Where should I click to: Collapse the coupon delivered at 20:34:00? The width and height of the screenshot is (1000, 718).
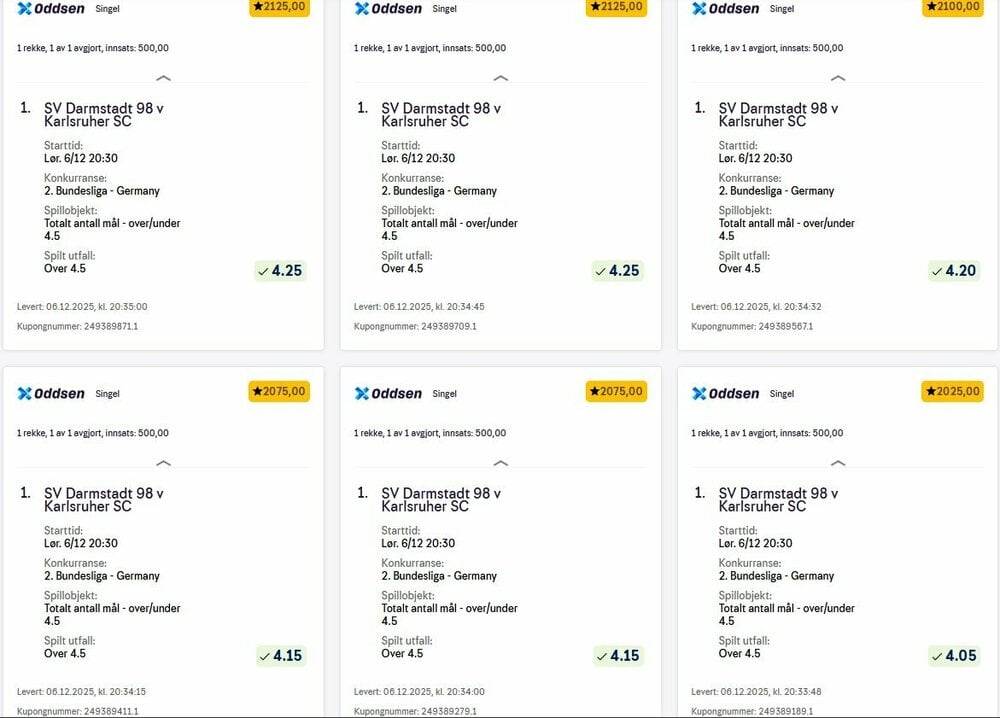click(501, 463)
